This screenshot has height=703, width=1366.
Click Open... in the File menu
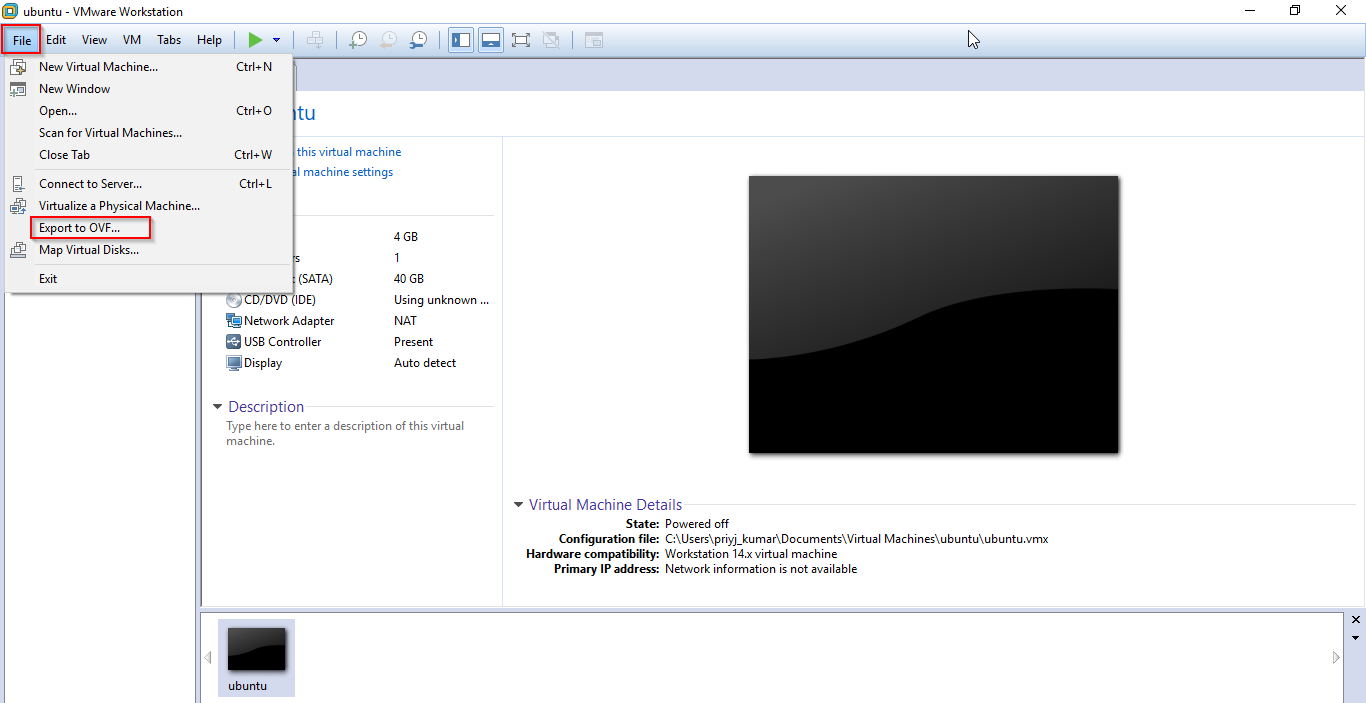pyautogui.click(x=148, y=111)
